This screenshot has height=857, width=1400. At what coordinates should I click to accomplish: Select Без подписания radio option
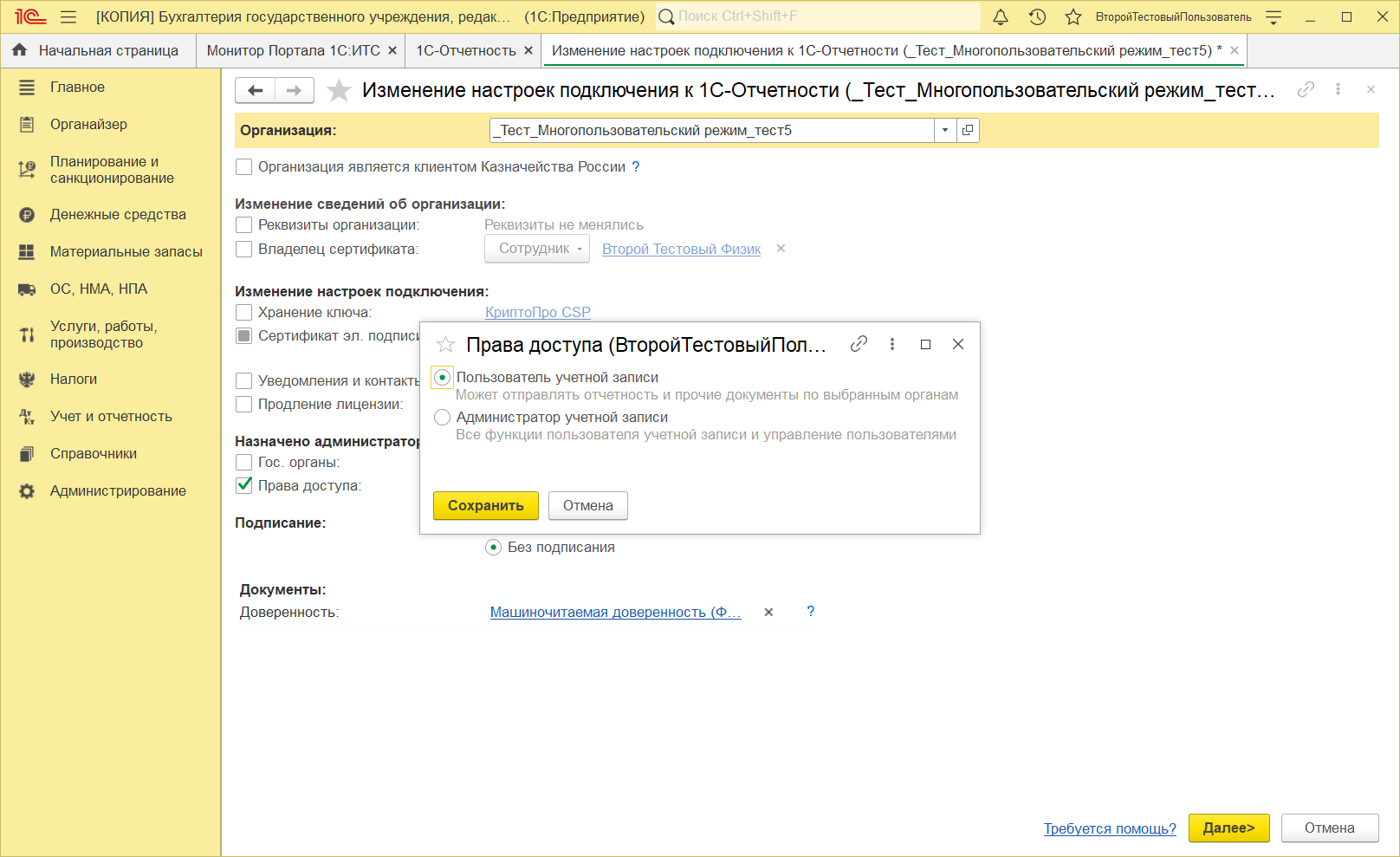point(493,548)
